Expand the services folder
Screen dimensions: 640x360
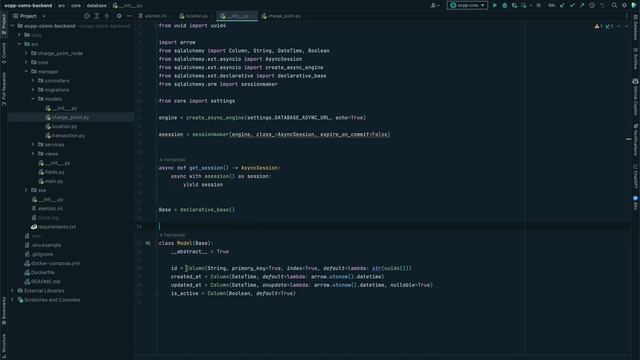tap(33, 144)
